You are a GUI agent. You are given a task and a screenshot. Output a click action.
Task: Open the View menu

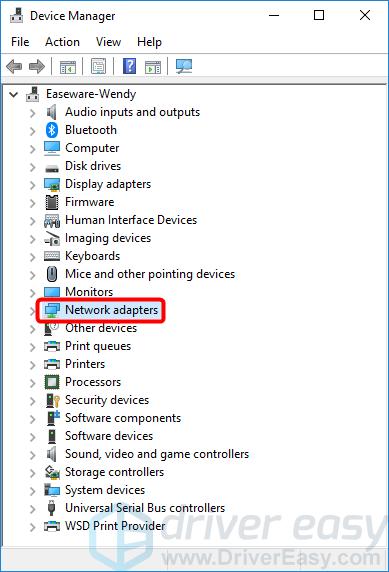[x=108, y=42]
